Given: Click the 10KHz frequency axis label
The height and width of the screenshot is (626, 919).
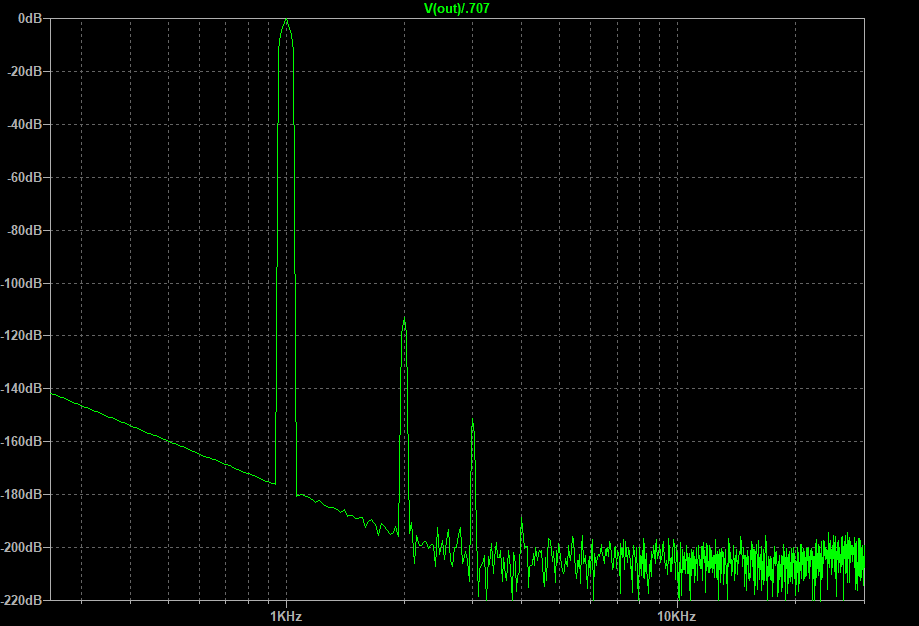Looking at the screenshot, I should 676,616.
